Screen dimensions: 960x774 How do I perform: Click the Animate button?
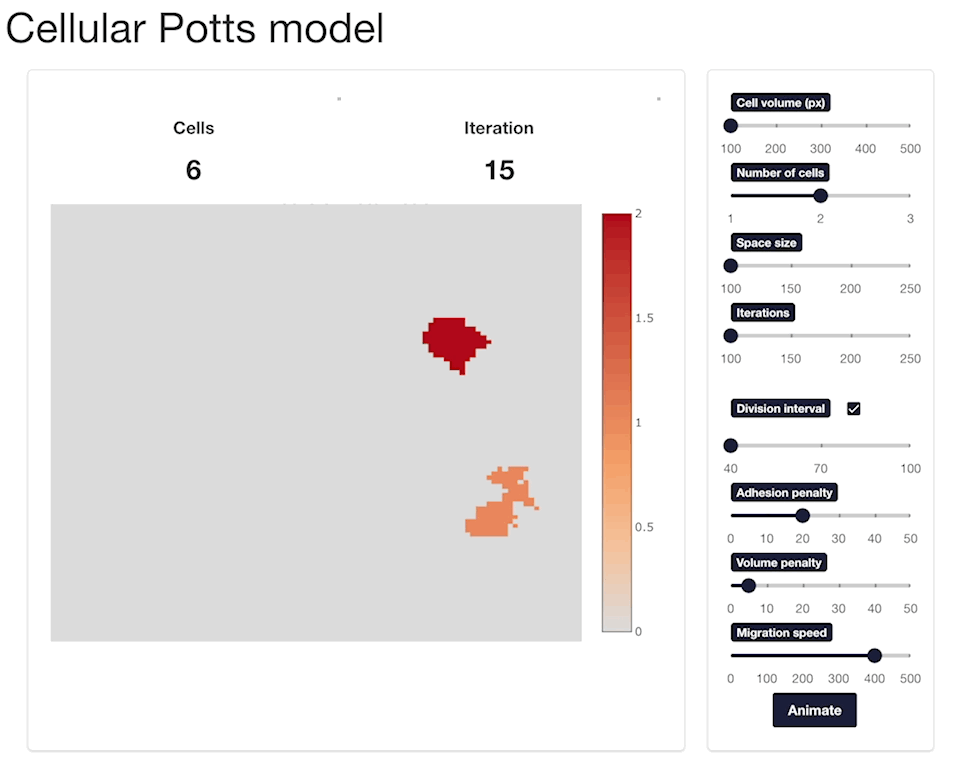click(814, 710)
